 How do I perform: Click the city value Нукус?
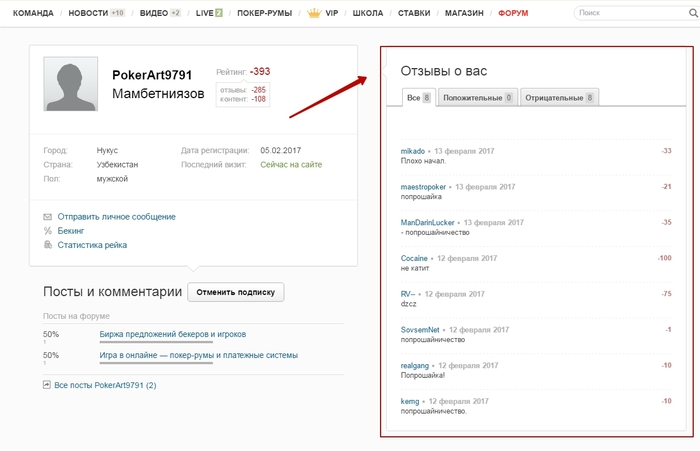tap(107, 150)
